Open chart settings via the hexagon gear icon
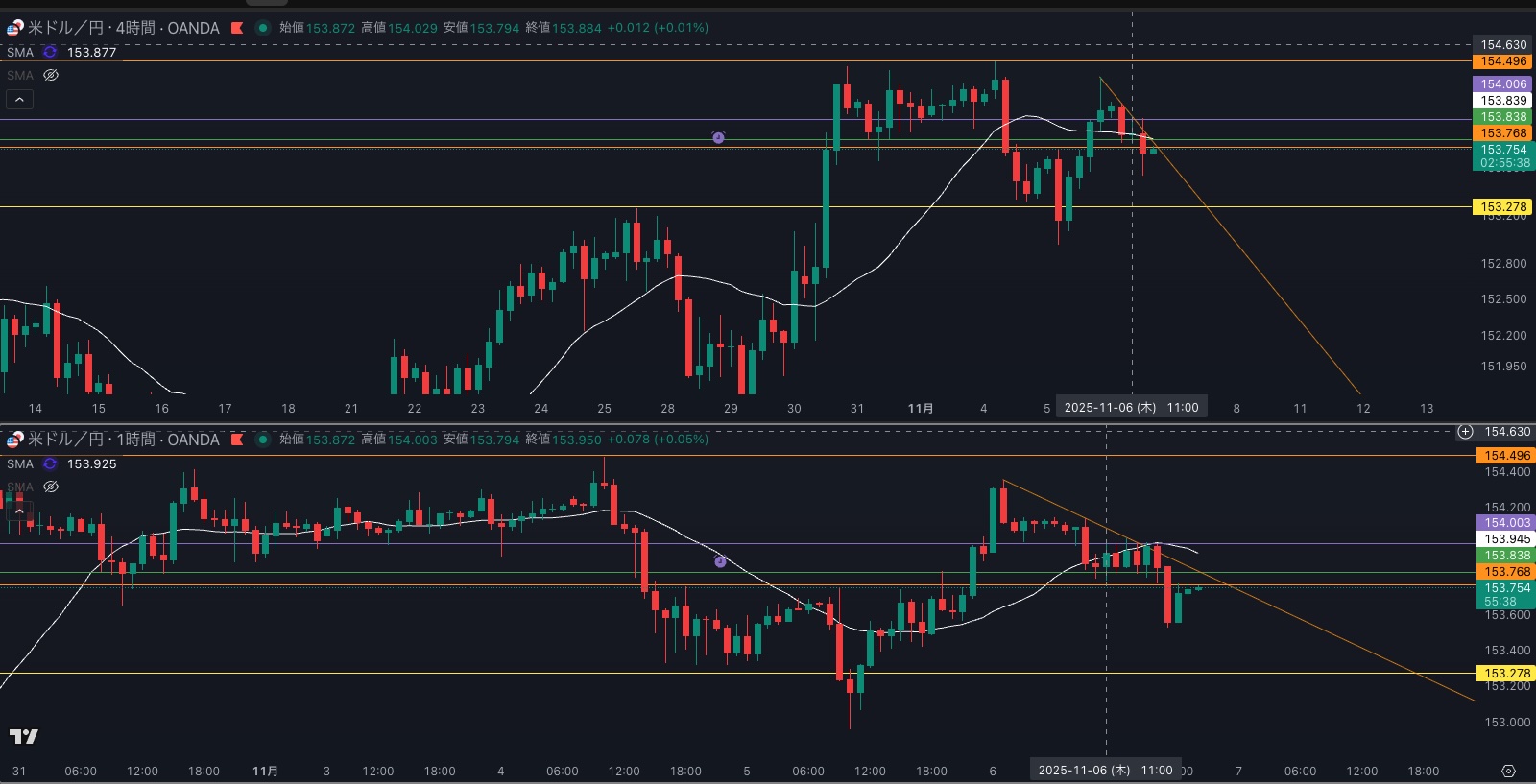This screenshot has width=1536, height=784. click(x=1508, y=771)
